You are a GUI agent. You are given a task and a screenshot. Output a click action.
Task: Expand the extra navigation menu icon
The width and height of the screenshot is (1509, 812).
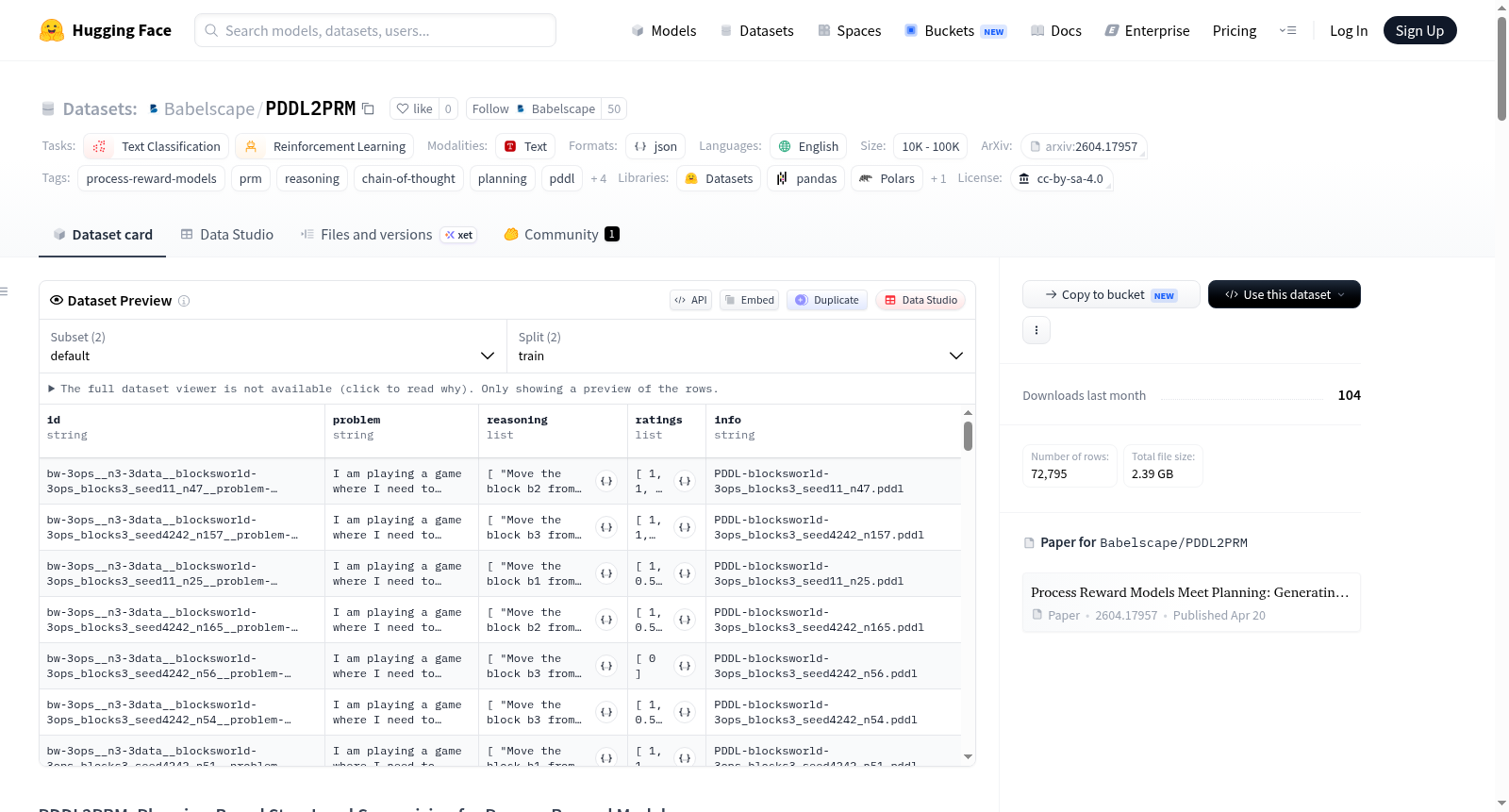[1287, 30]
